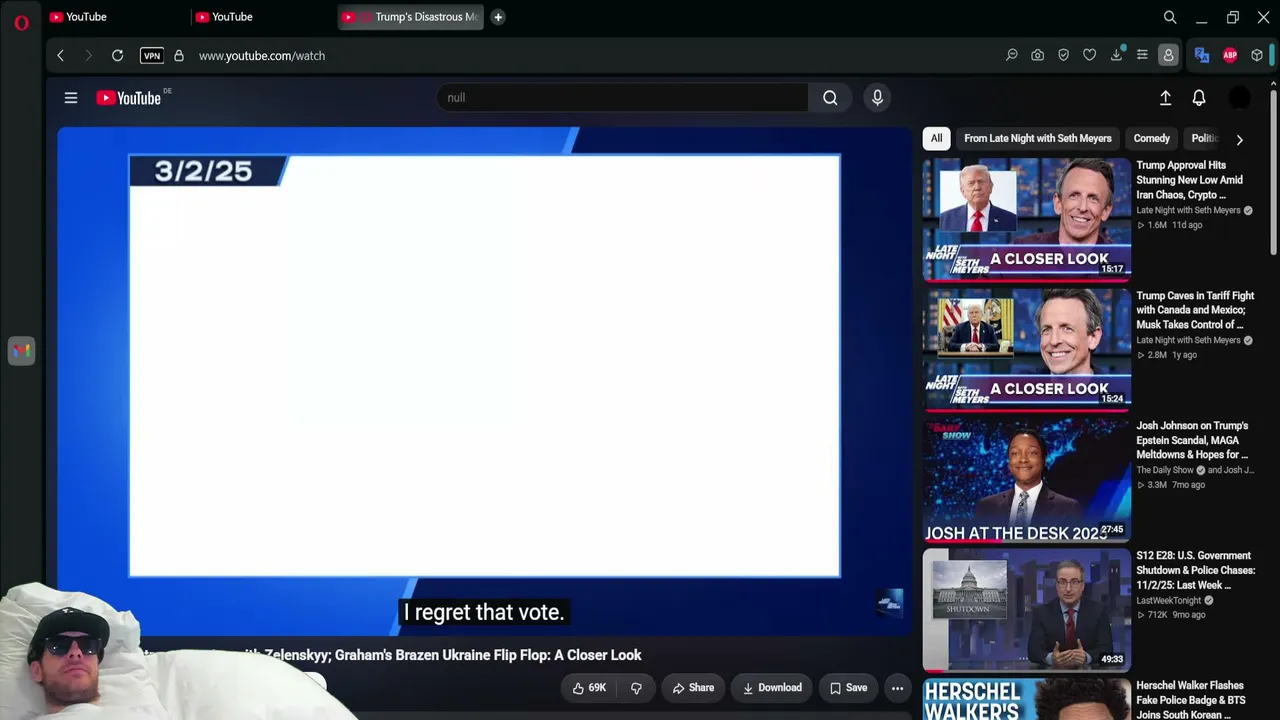Focus the address bar showing www.youtube.com/watch
This screenshot has height=720, width=1280.
coord(262,56)
